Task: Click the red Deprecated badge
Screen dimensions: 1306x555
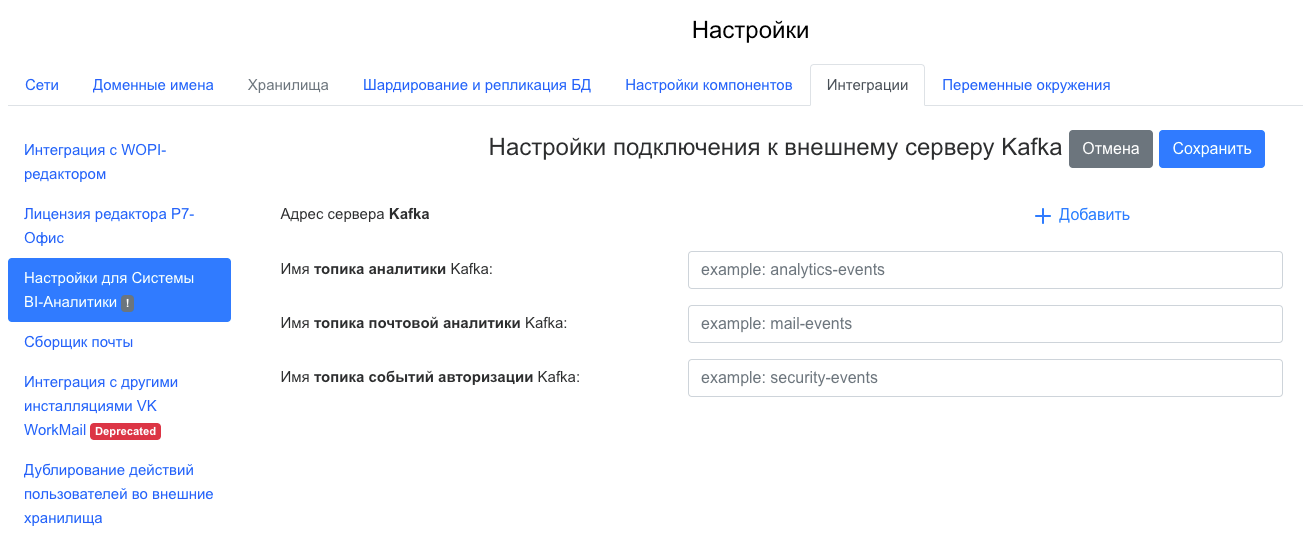Action: (126, 431)
